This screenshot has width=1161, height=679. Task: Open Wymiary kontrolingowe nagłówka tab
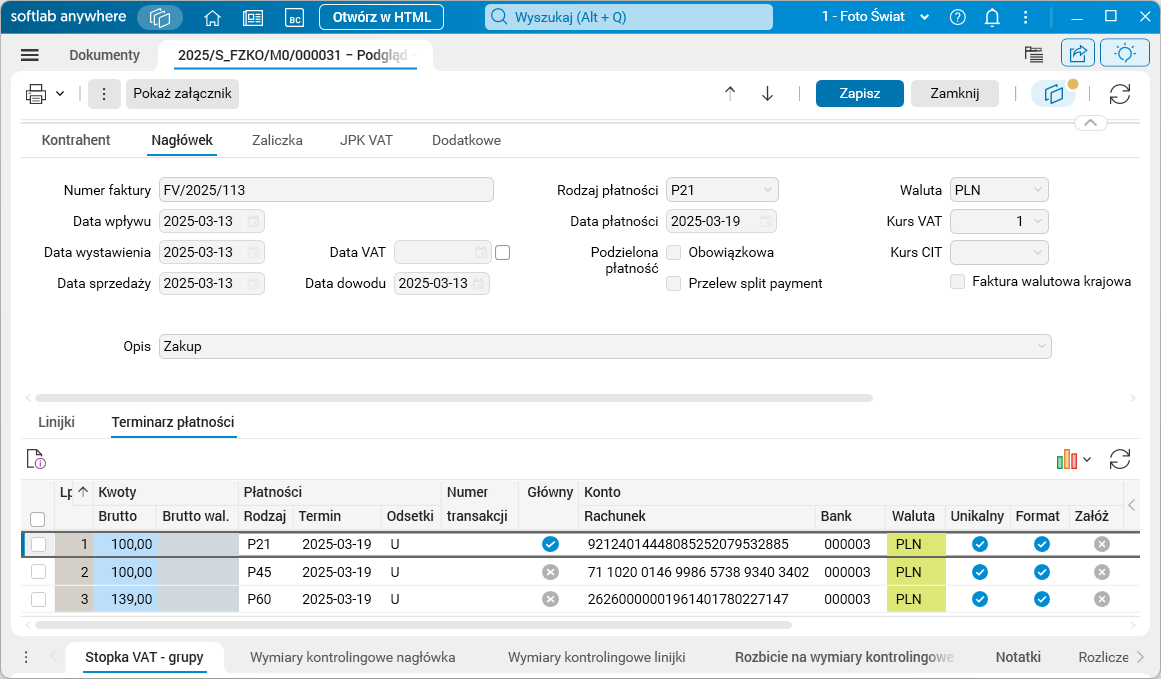(352, 657)
